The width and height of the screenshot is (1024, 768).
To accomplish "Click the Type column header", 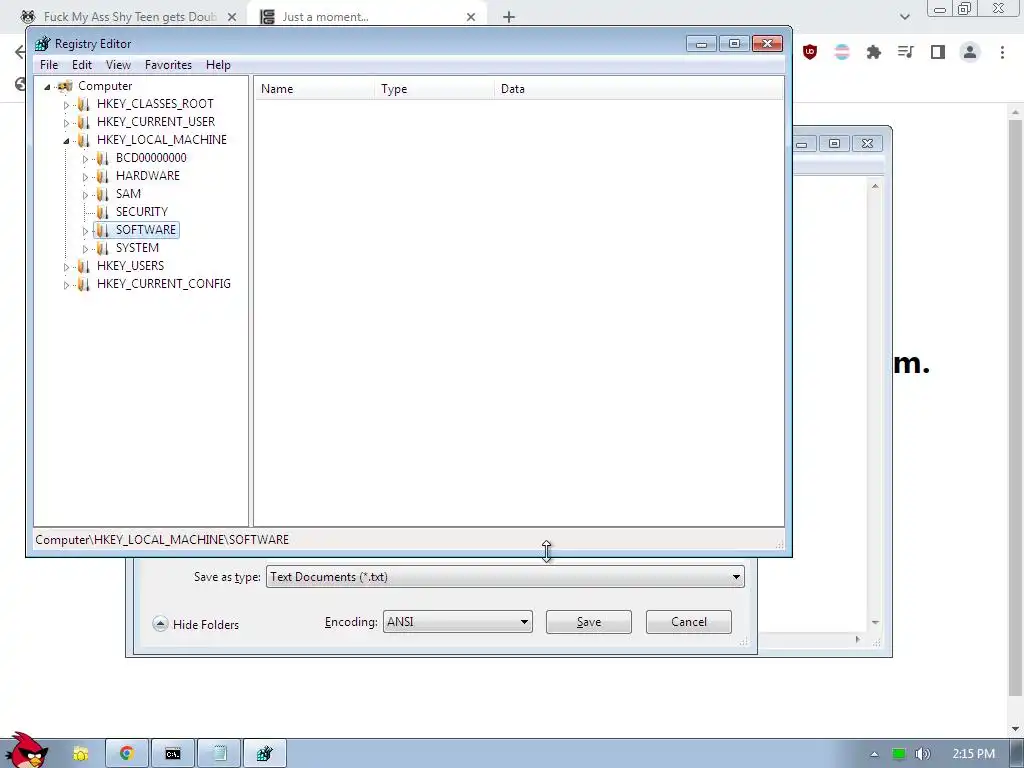I will click(436, 89).
